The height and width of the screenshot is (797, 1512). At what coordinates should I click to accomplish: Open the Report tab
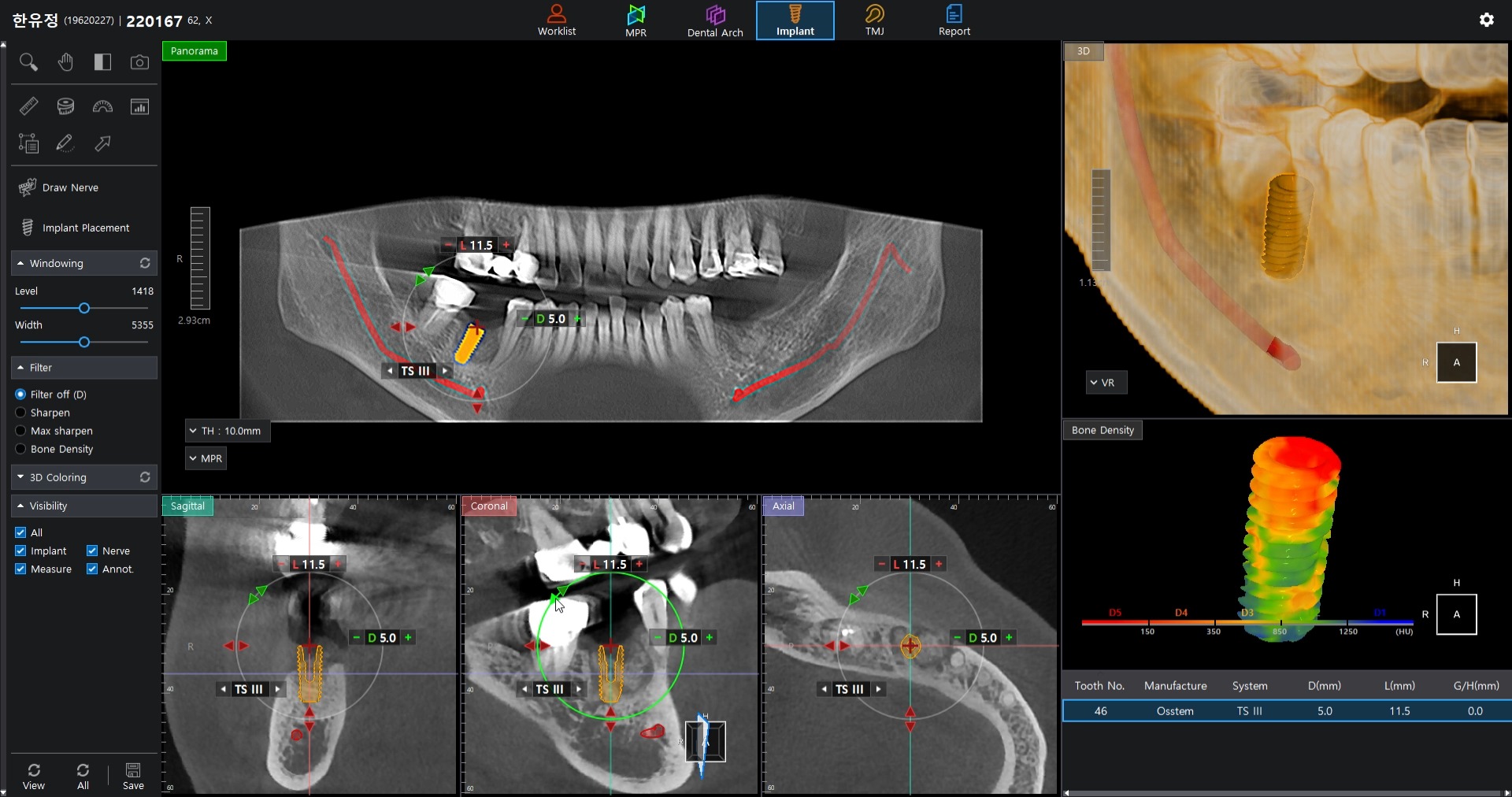tap(954, 20)
